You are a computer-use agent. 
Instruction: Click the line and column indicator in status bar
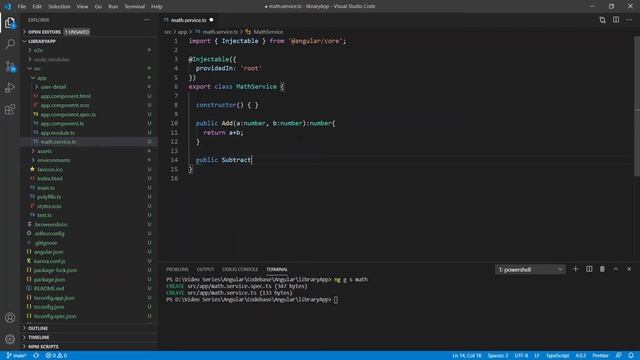(x=467, y=356)
